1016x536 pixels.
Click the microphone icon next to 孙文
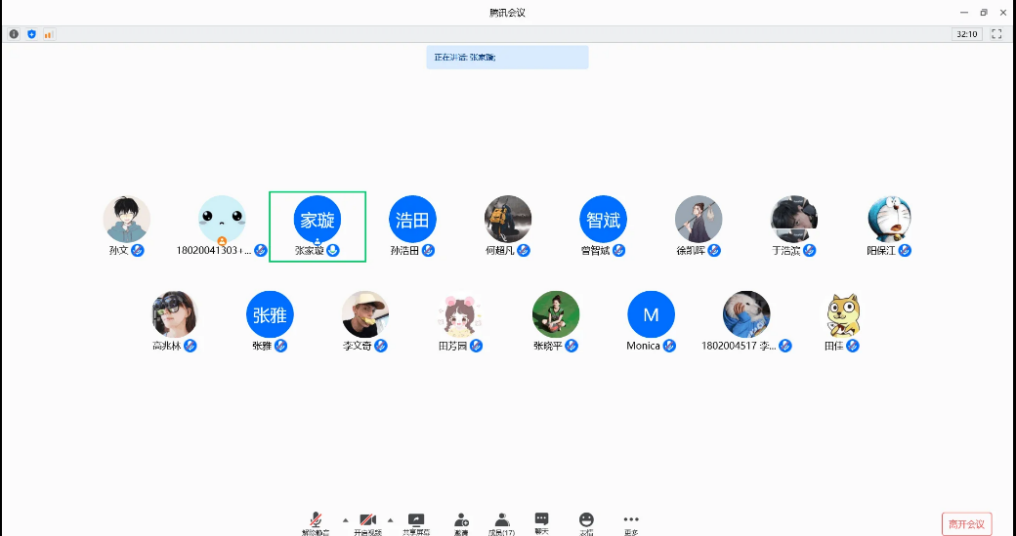(138, 250)
